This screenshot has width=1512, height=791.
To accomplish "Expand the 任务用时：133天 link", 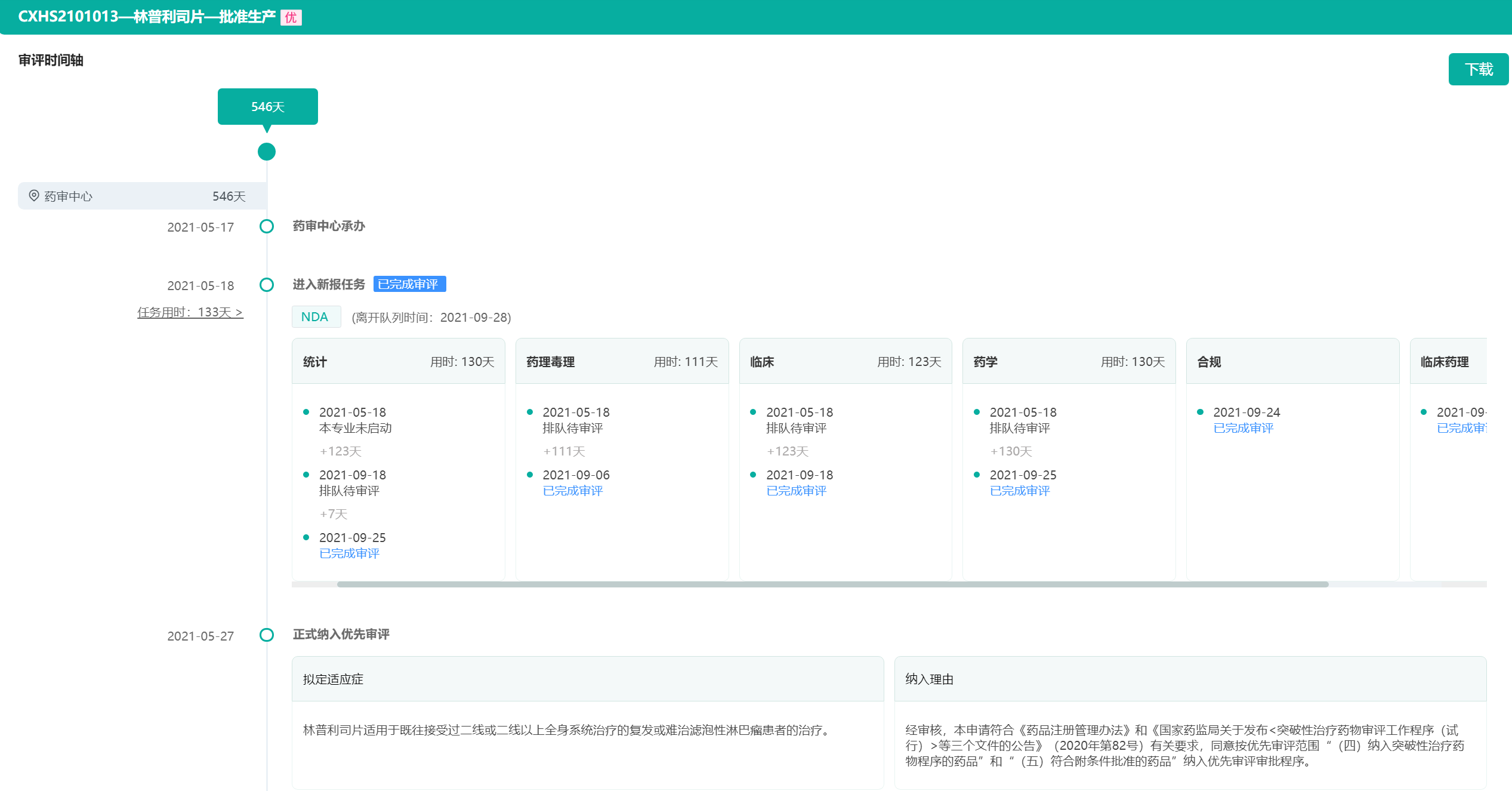I will (x=190, y=312).
